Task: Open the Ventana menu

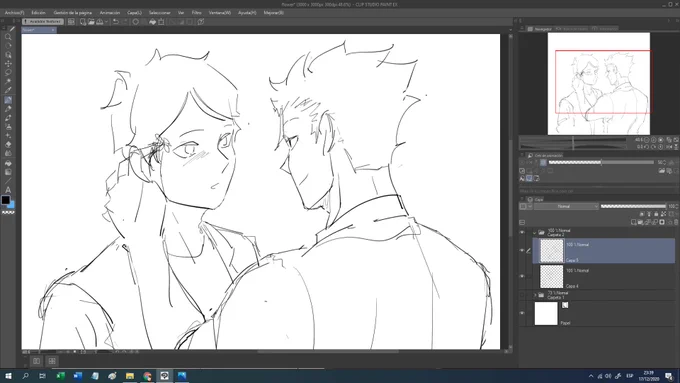Action: pos(219,13)
